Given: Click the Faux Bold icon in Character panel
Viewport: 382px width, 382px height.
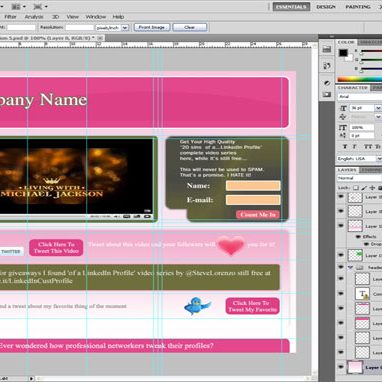Looking at the screenshot, I should (x=345, y=147).
